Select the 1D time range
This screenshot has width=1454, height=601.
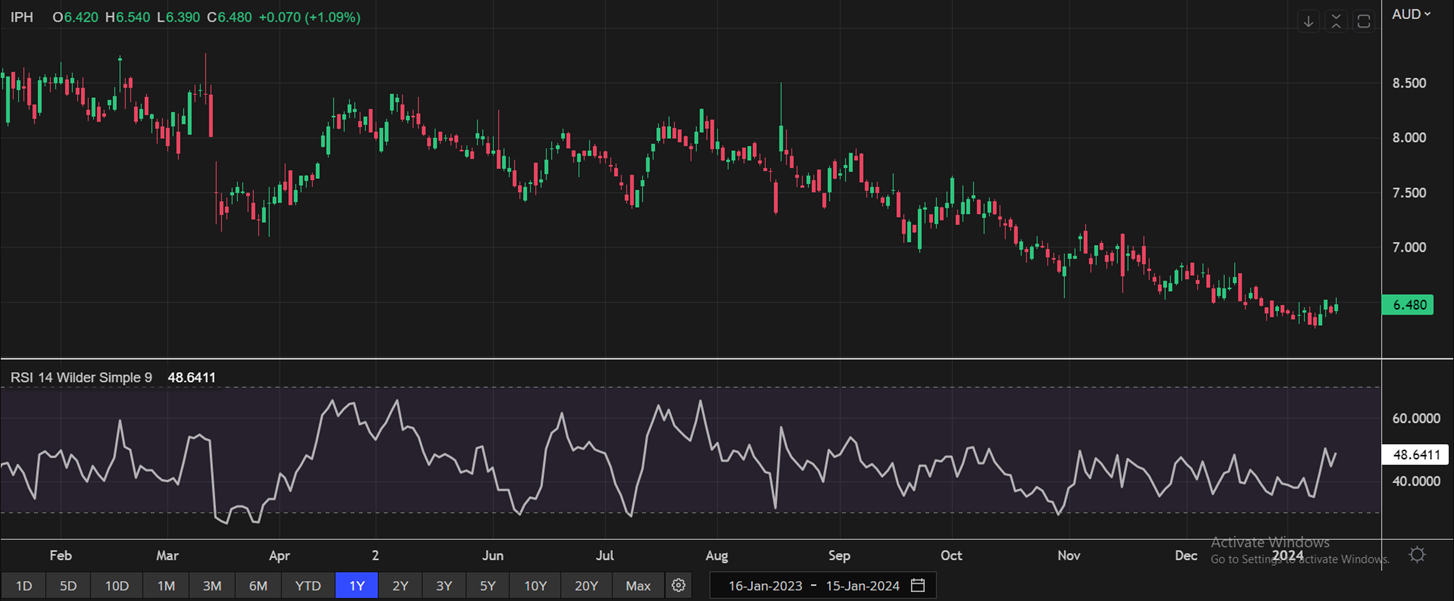24,585
